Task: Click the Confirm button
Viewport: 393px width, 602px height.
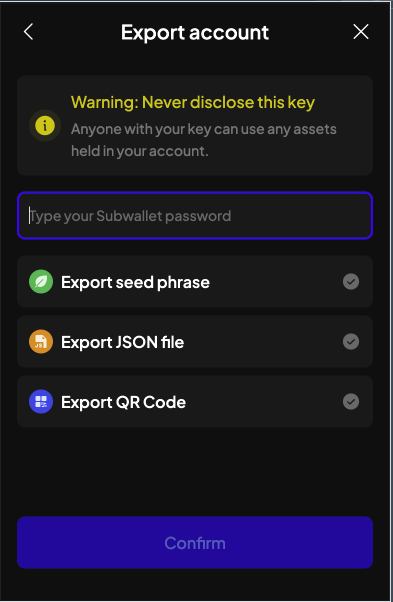Action: tap(195, 542)
